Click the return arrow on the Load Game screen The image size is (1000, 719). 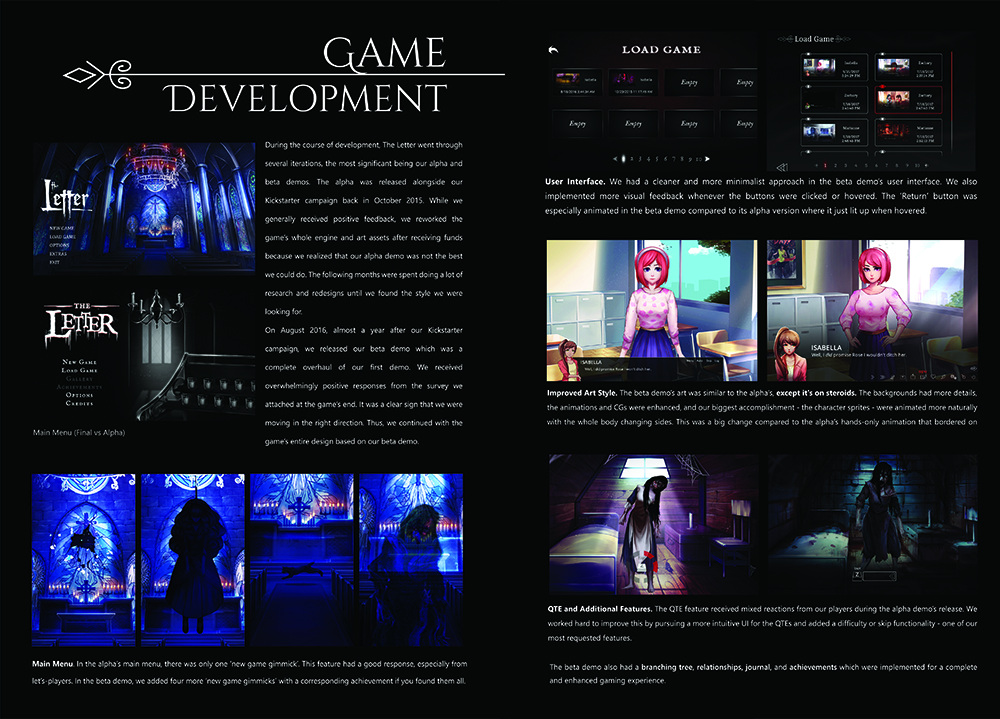(553, 50)
